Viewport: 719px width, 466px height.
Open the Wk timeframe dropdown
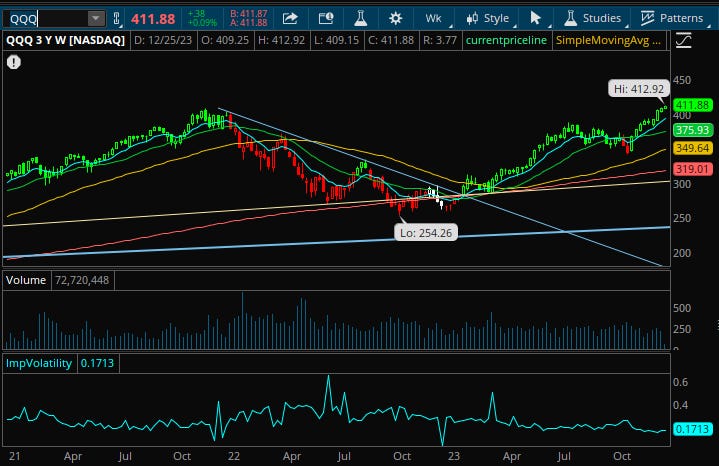[x=437, y=18]
